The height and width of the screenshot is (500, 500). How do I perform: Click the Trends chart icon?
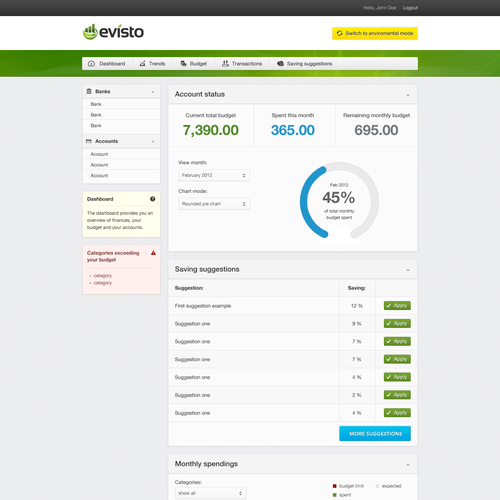[142, 63]
